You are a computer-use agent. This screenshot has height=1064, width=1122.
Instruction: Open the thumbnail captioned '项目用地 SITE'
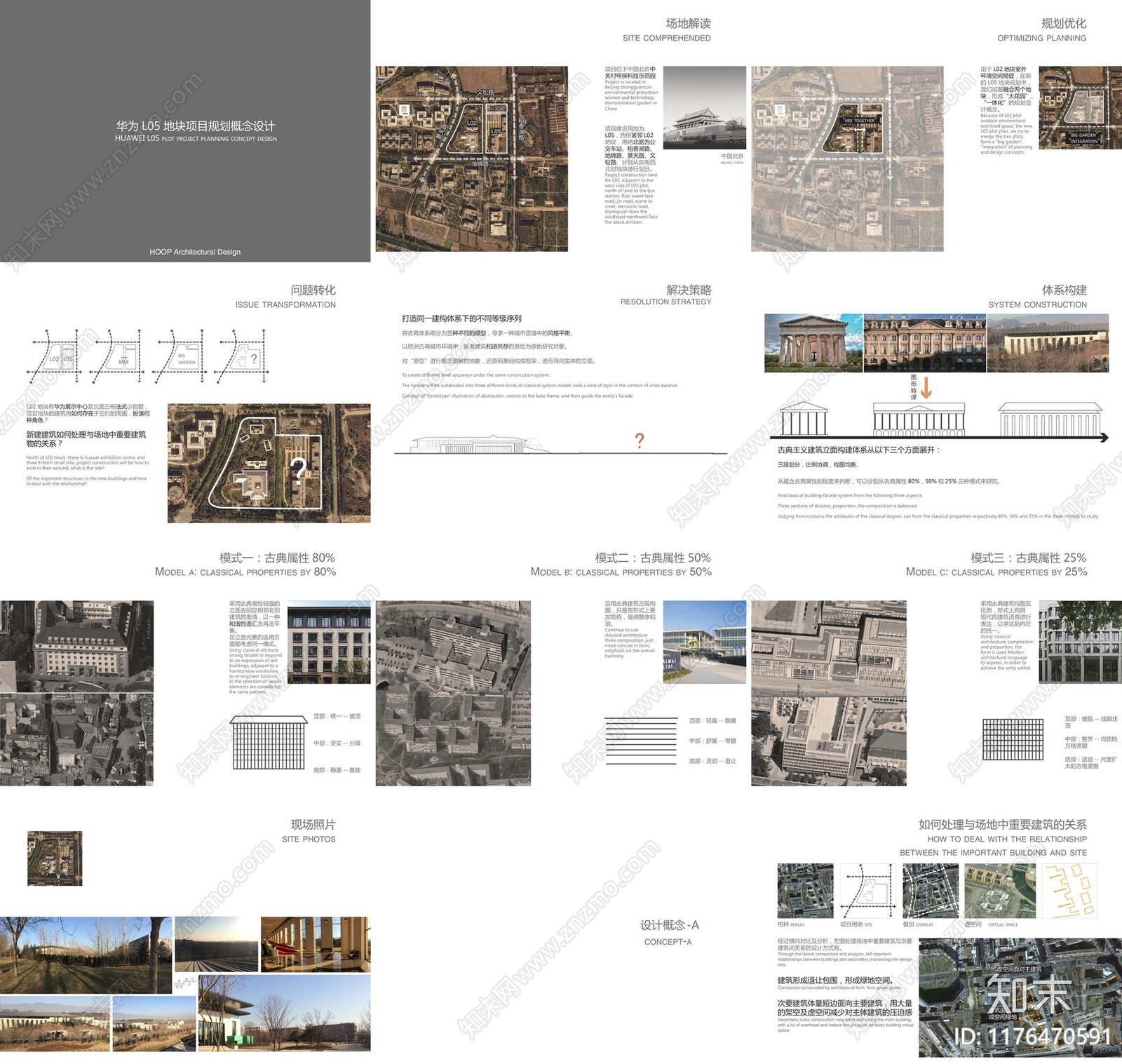868,891
